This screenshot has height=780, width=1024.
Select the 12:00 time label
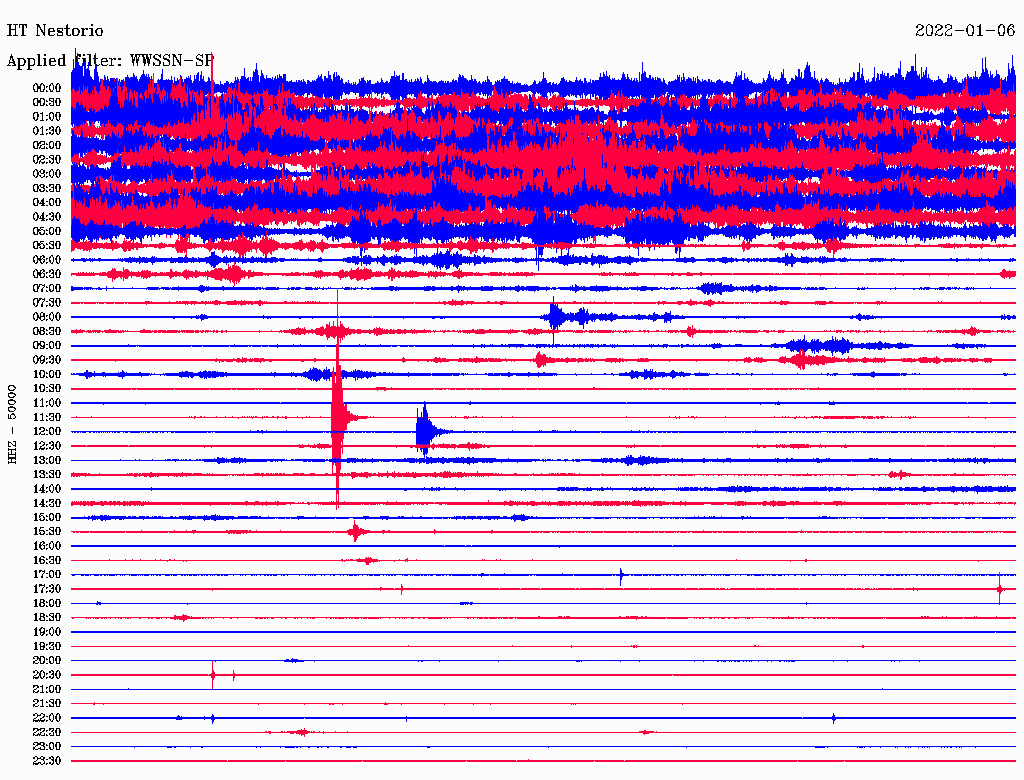pyautogui.click(x=47, y=431)
